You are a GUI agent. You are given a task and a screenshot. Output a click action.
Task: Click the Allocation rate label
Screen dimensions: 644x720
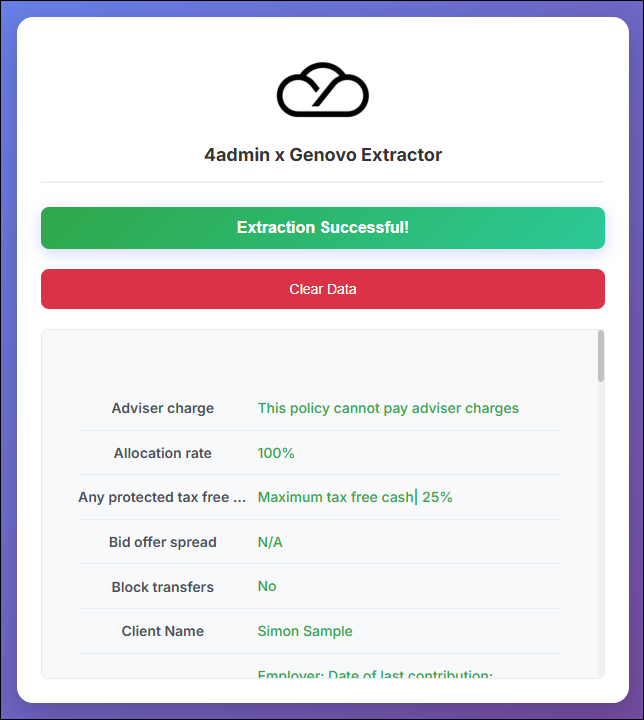pyautogui.click(x=163, y=453)
